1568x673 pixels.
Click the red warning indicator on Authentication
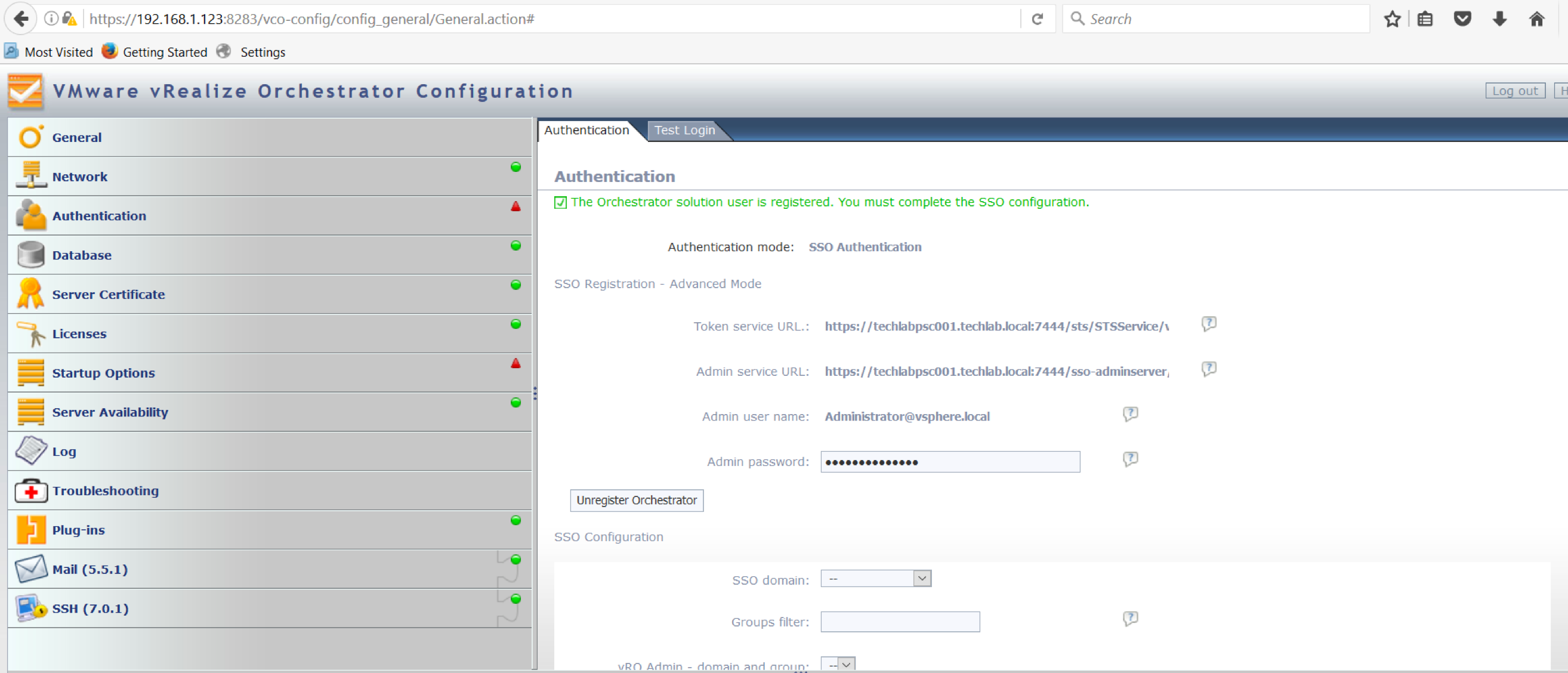coord(516,206)
